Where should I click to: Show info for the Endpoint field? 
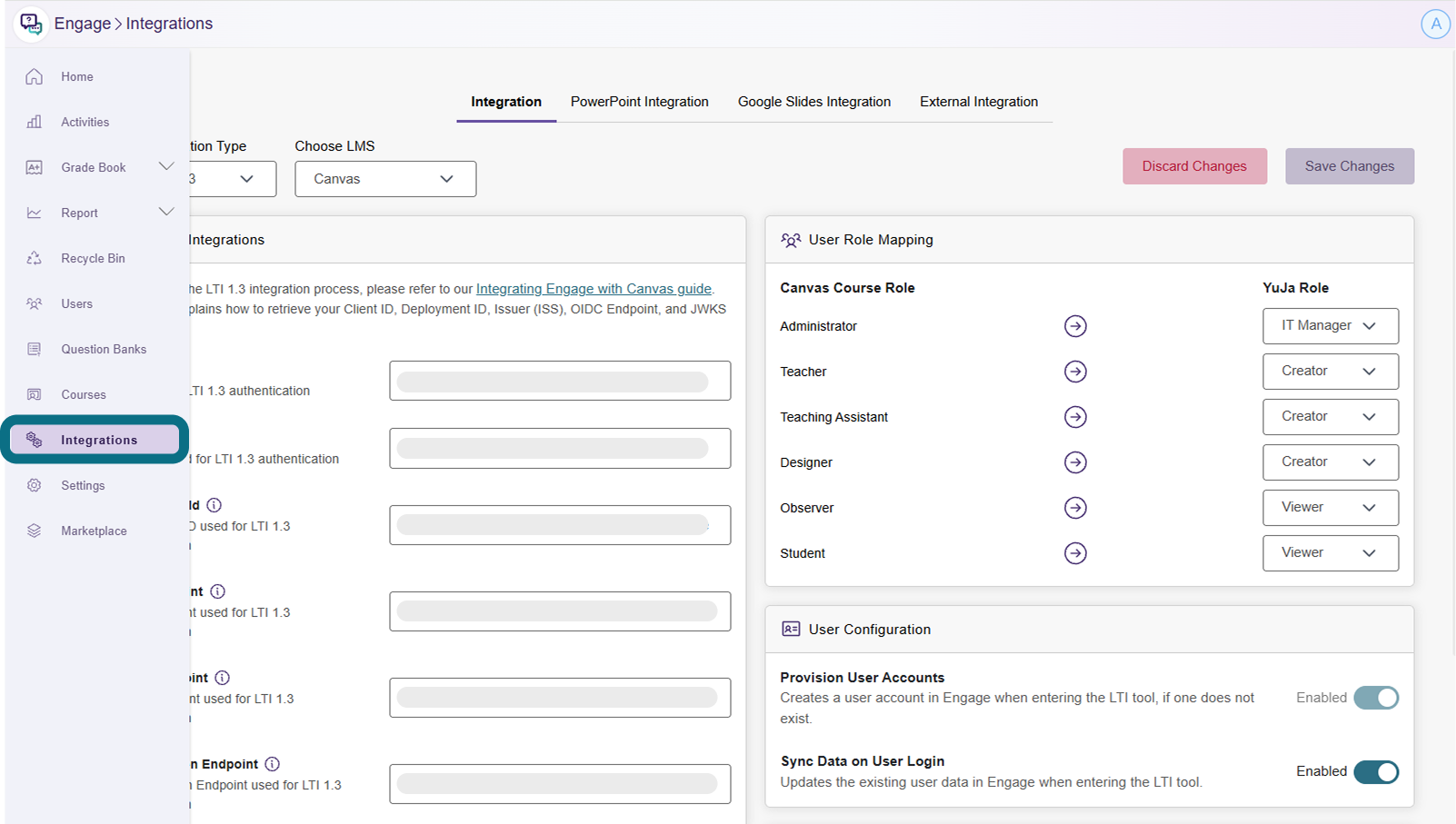coord(272,764)
